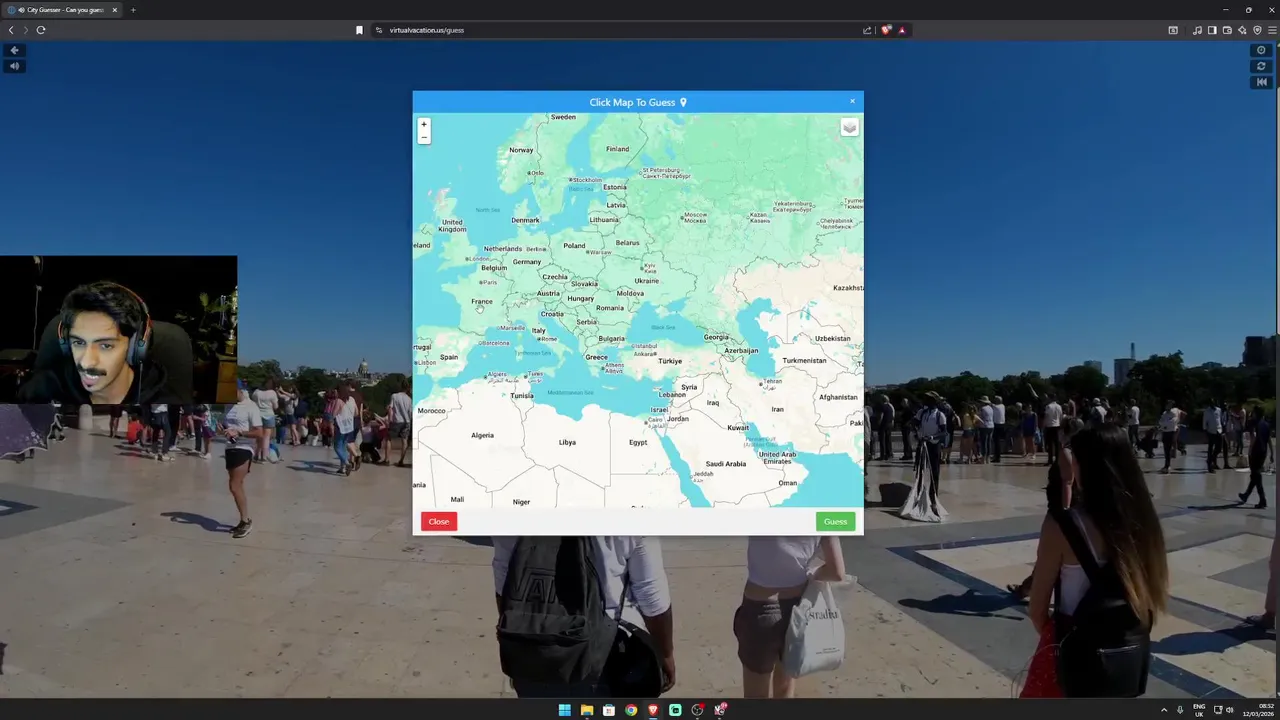Open Brave VPN shield icon
The image size is (1280, 720).
pos(1257,30)
